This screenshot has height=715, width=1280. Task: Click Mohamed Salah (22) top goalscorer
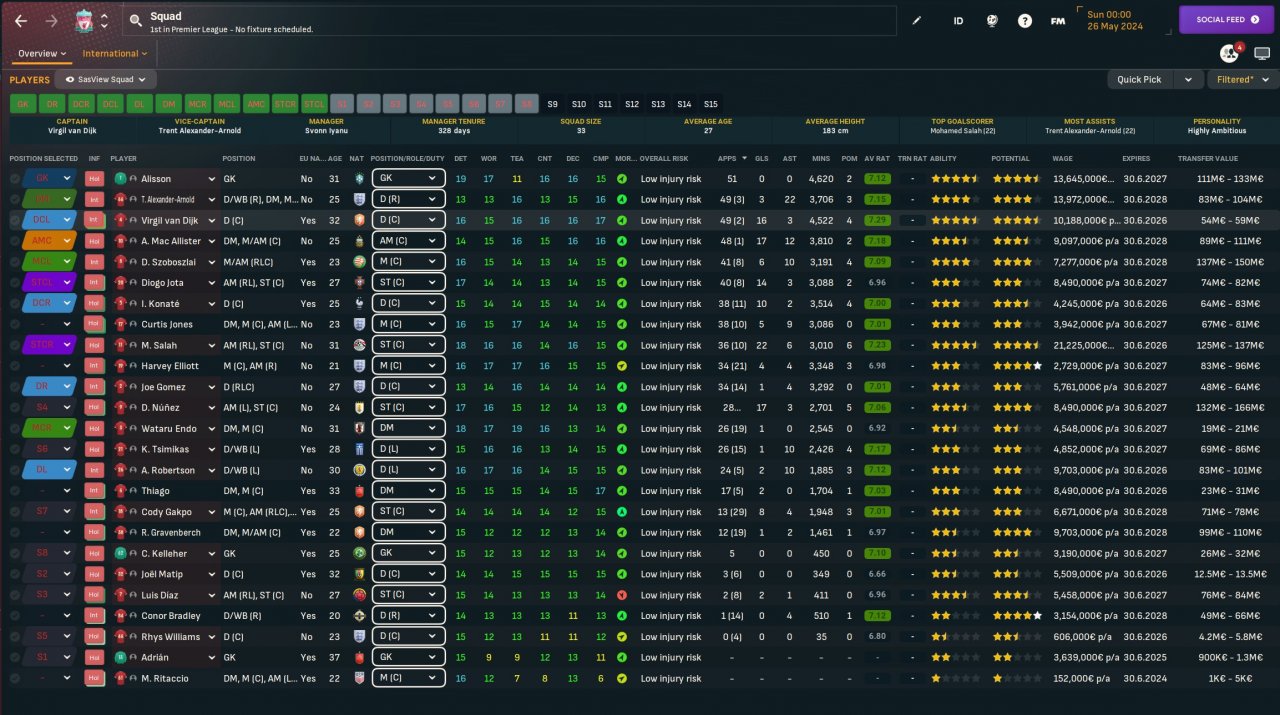pos(963,130)
